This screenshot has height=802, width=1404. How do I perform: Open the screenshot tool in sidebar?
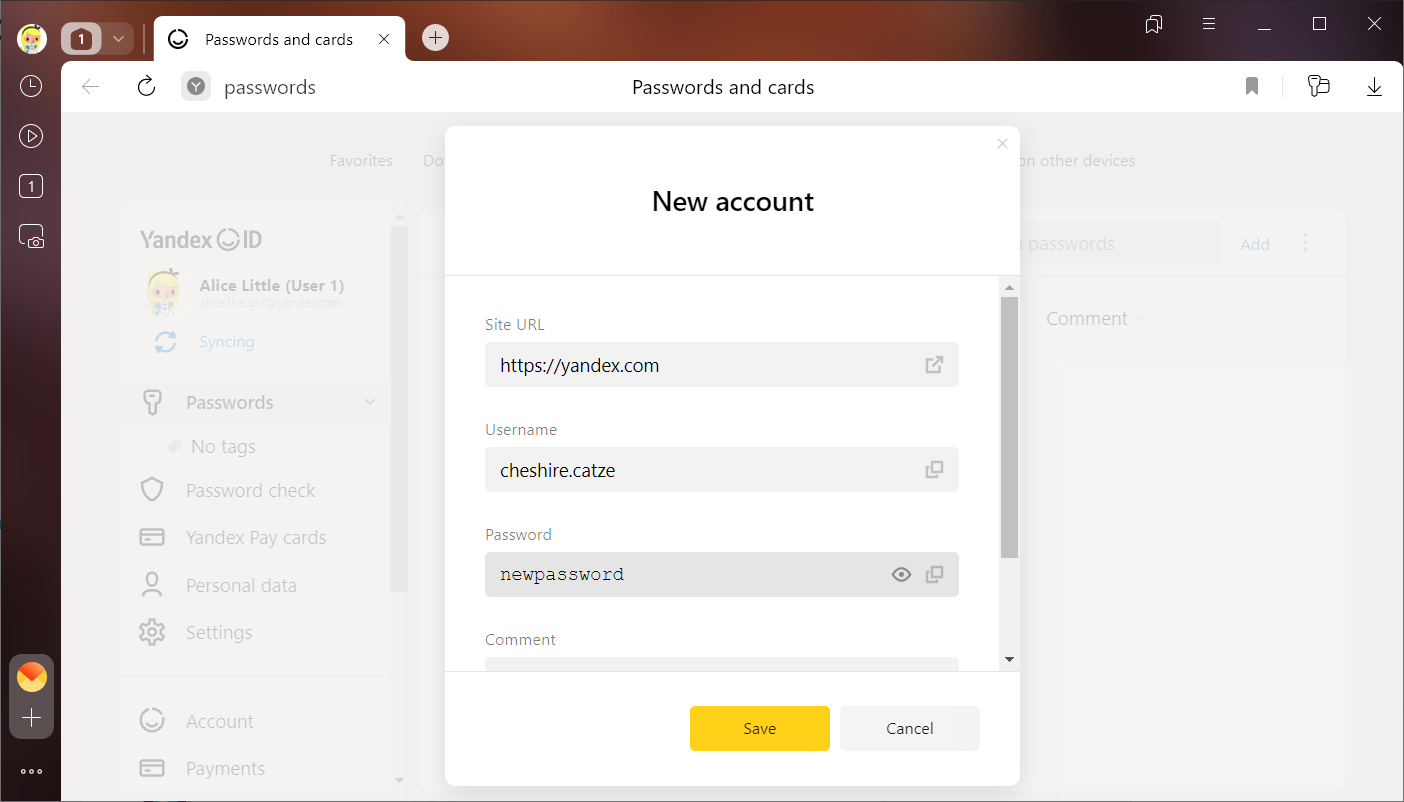point(31,237)
